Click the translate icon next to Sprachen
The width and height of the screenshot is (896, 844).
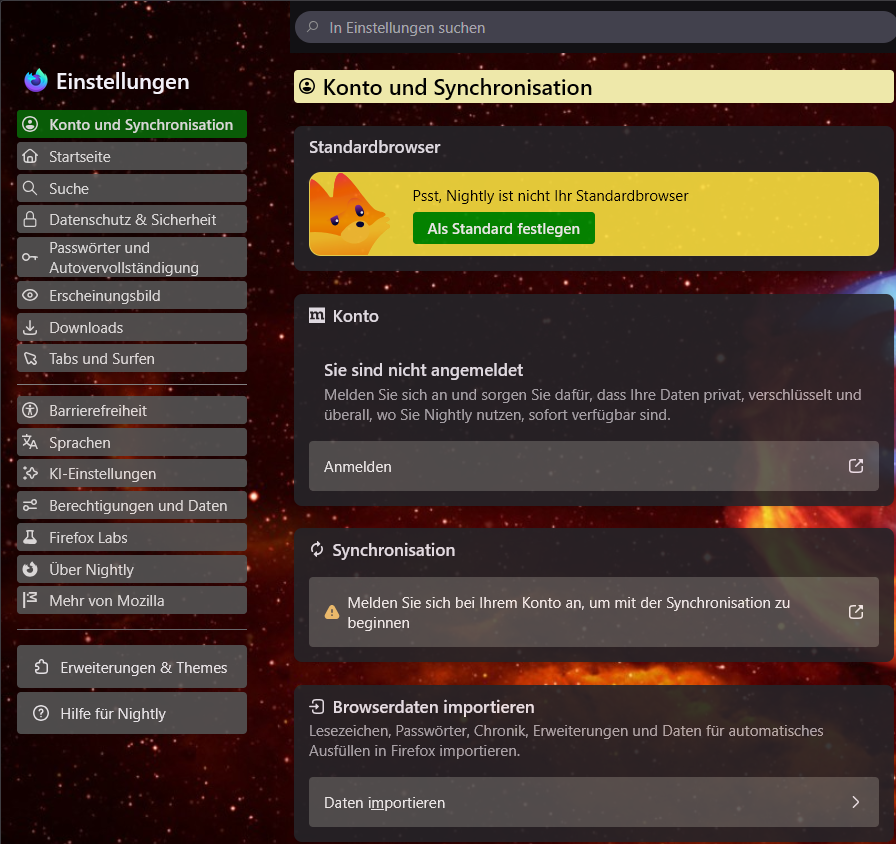30,442
